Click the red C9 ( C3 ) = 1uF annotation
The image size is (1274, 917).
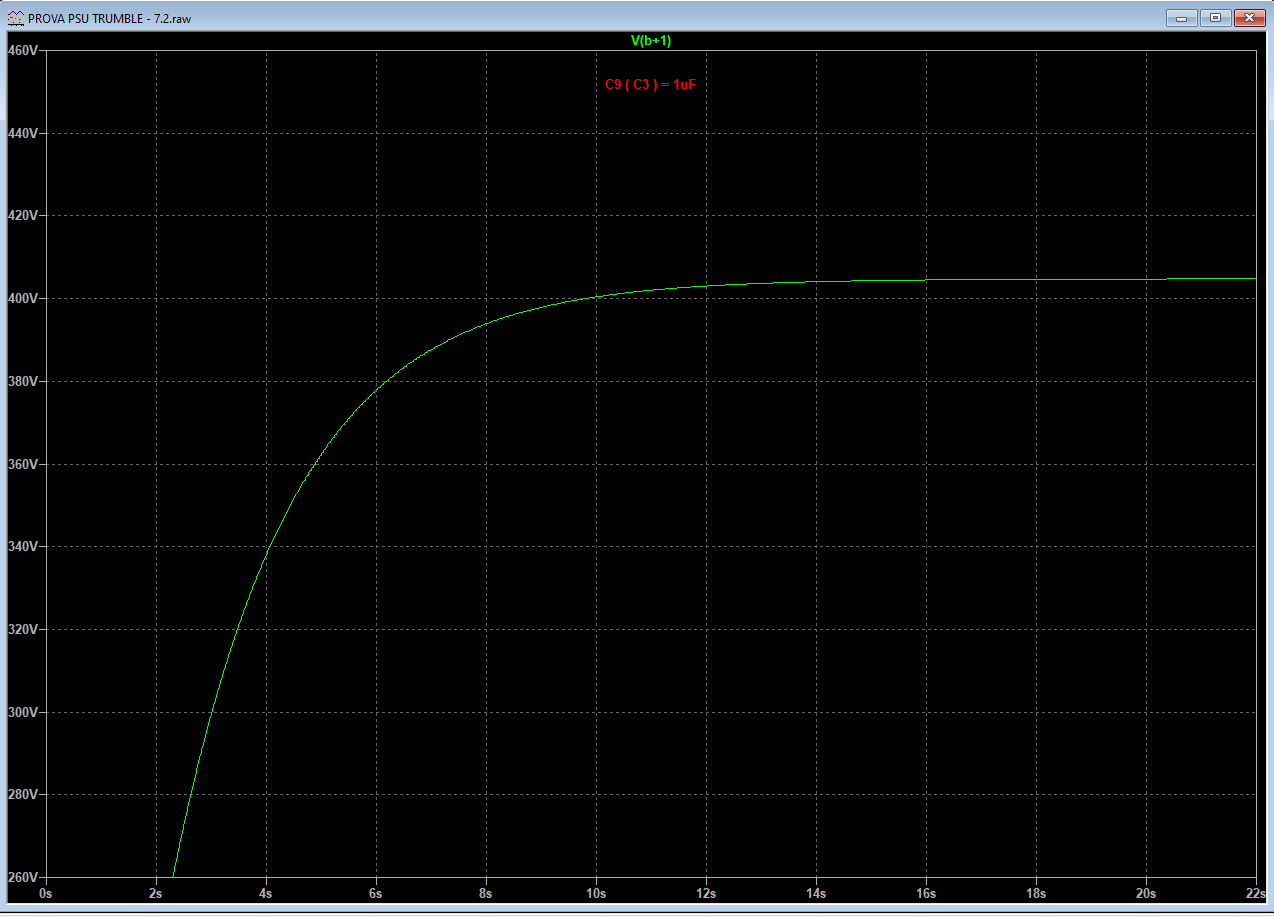click(650, 85)
